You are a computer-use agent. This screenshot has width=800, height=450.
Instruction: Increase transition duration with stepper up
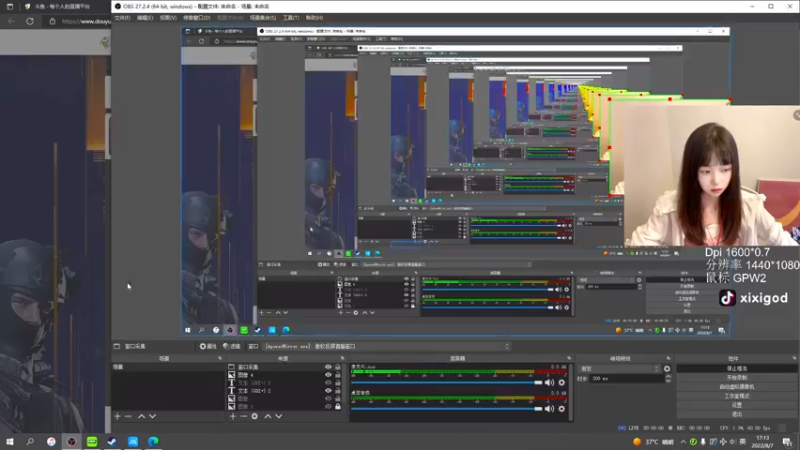668,377
